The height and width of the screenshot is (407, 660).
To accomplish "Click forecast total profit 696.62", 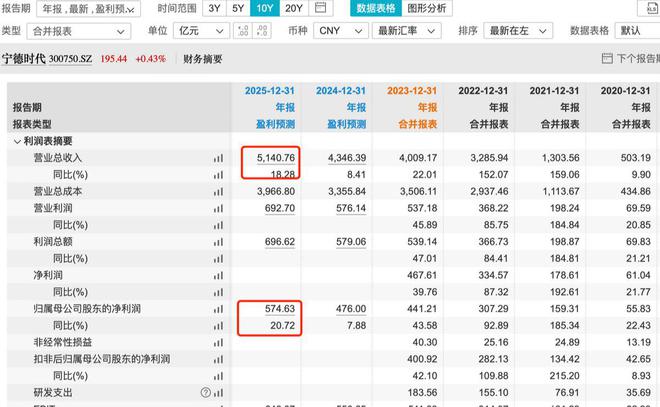I will [279, 242].
